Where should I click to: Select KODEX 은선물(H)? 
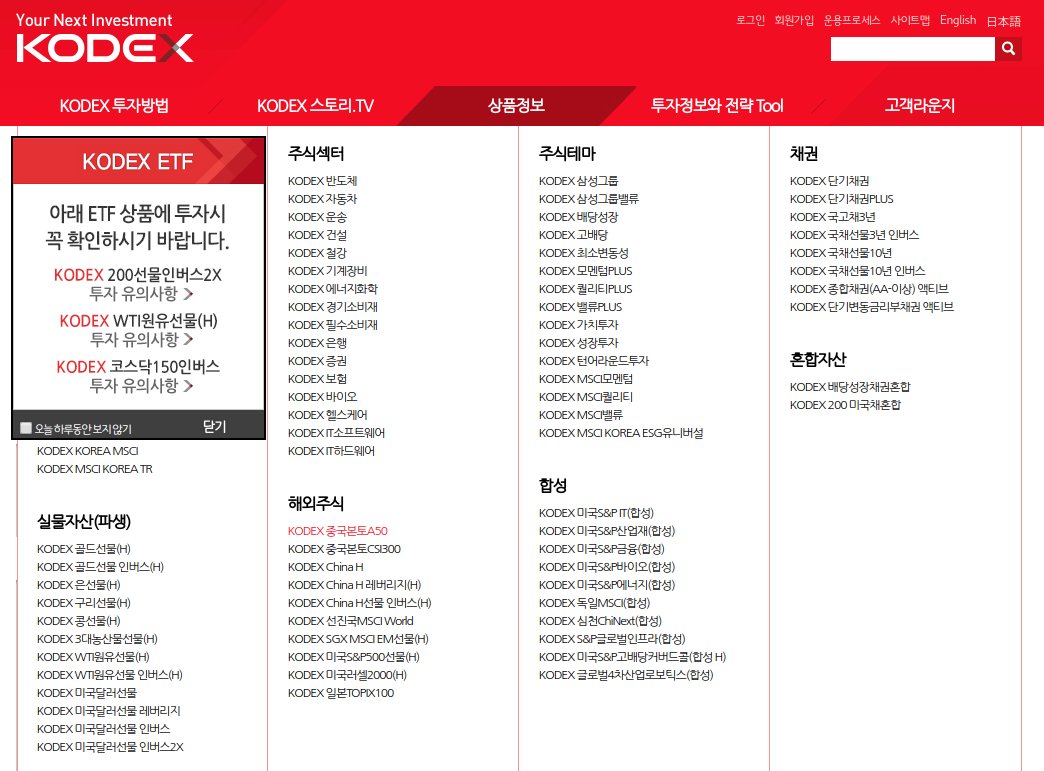[x=79, y=585]
